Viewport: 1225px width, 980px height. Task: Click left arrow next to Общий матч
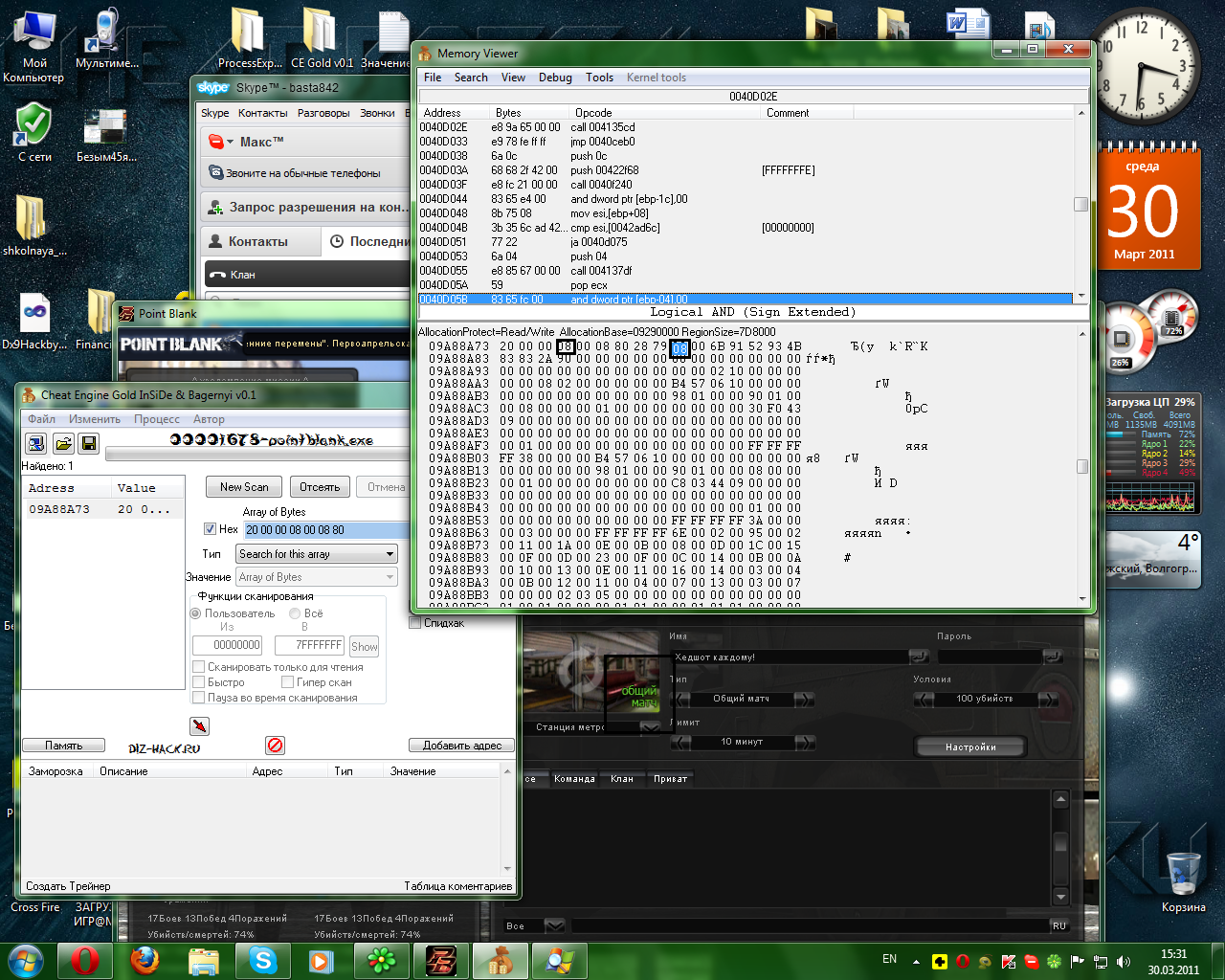pos(680,699)
